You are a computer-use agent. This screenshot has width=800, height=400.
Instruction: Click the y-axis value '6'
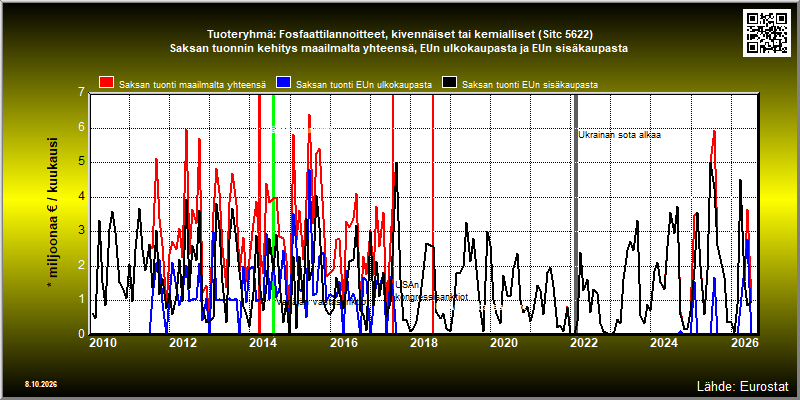coord(82,128)
